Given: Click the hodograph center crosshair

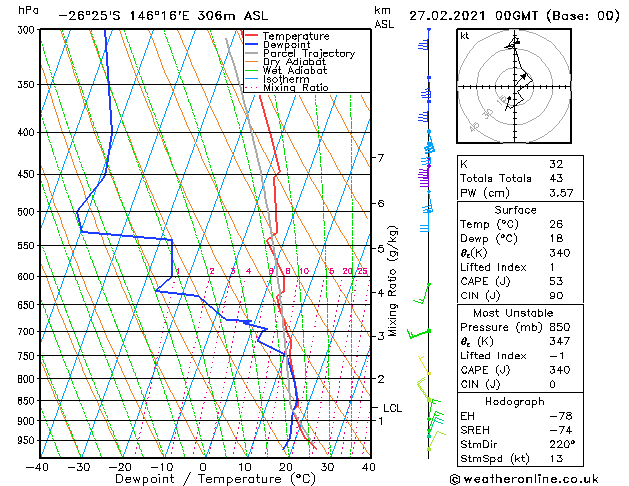Looking at the screenshot, I should 515,86.
